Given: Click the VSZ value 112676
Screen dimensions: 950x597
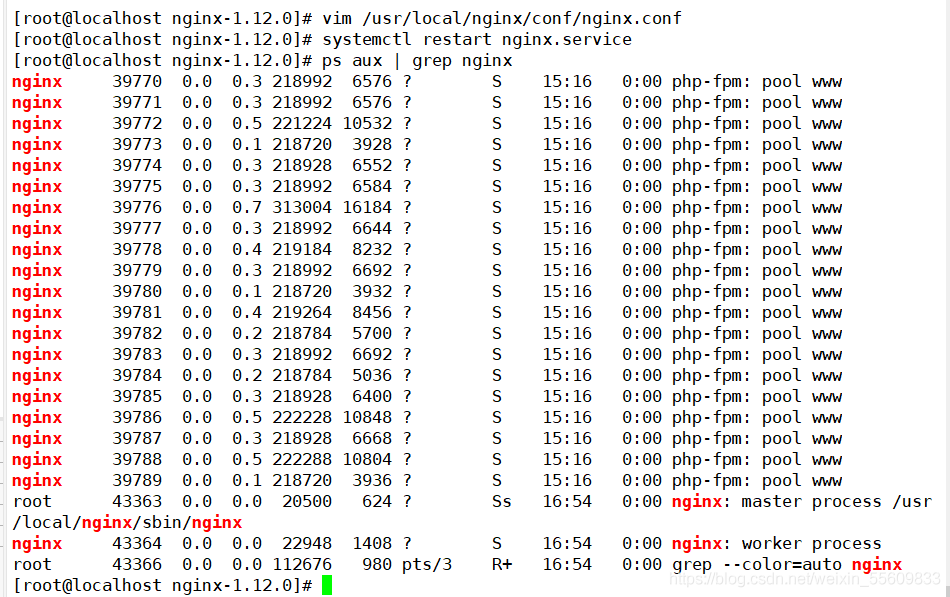Looking at the screenshot, I should 302,565.
